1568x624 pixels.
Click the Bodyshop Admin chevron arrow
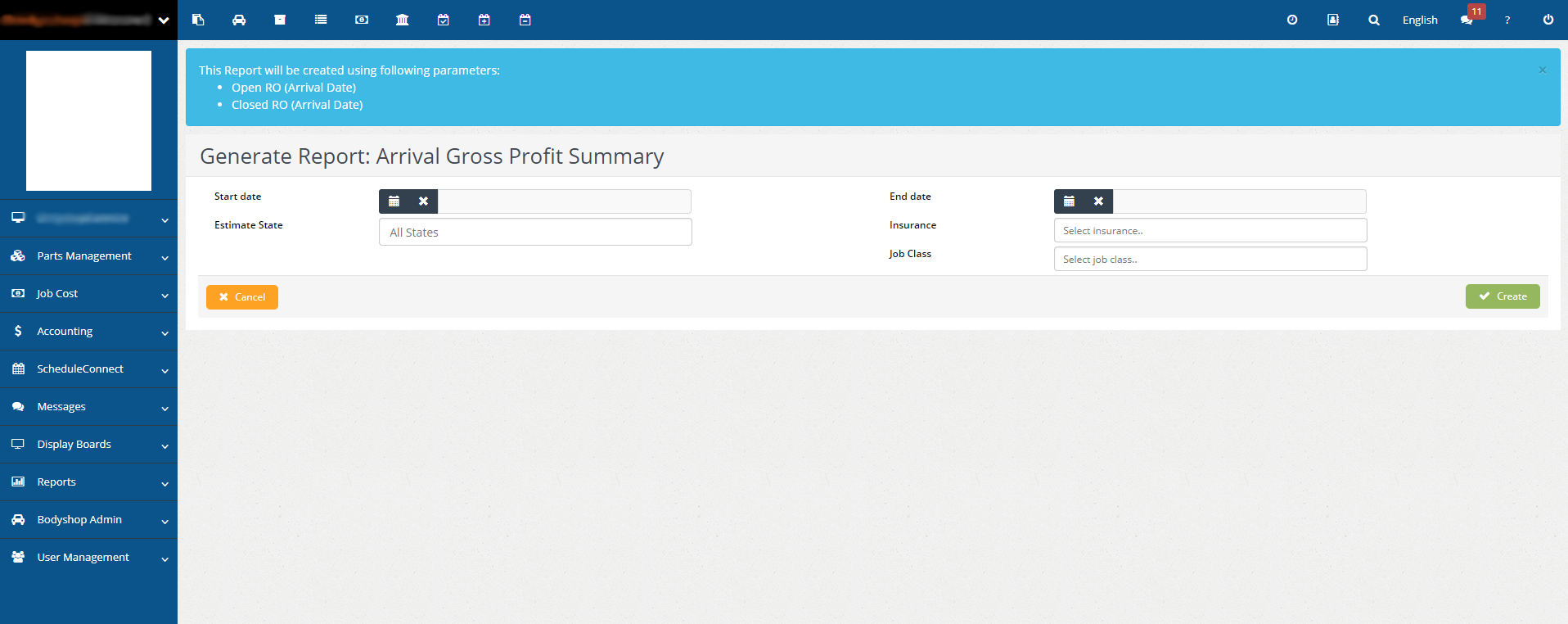click(x=164, y=522)
